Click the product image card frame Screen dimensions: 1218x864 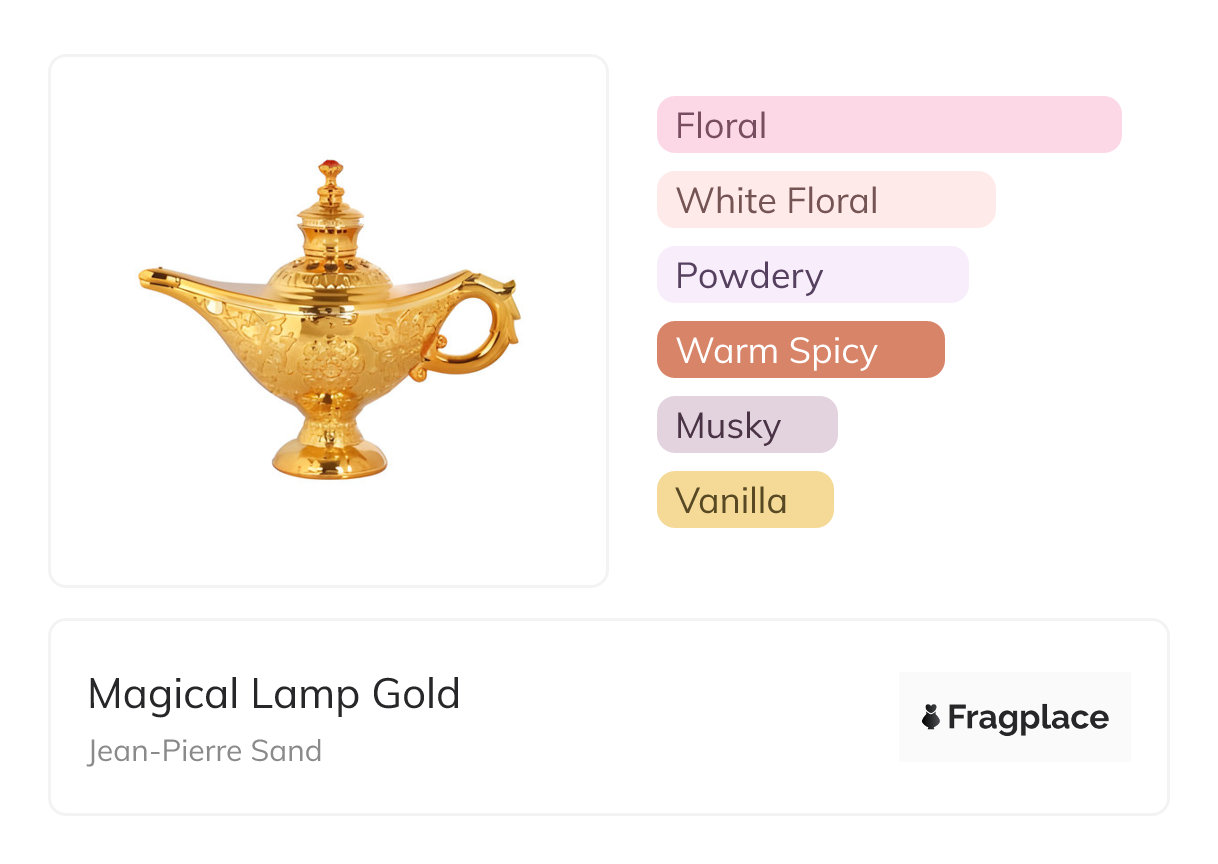pos(329,321)
